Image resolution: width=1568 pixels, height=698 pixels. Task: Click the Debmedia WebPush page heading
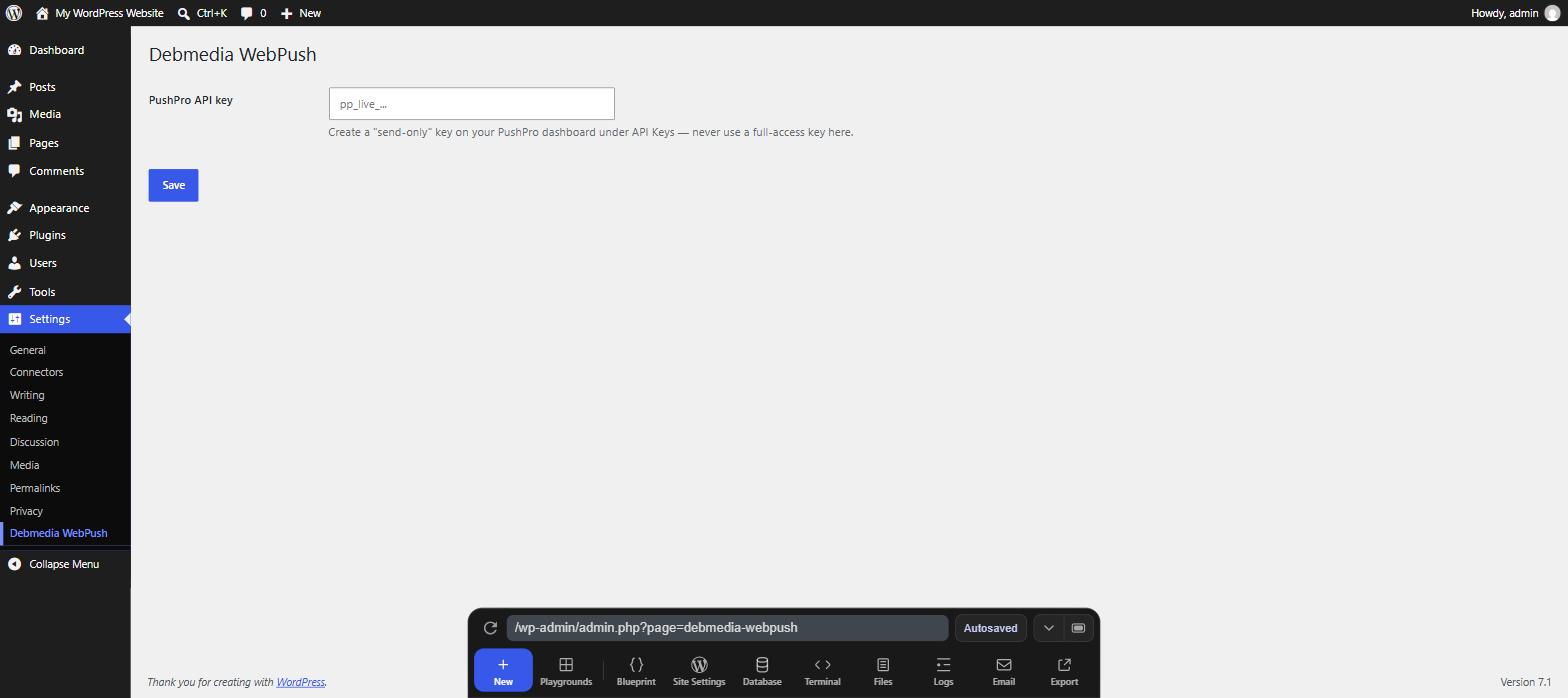coord(232,55)
